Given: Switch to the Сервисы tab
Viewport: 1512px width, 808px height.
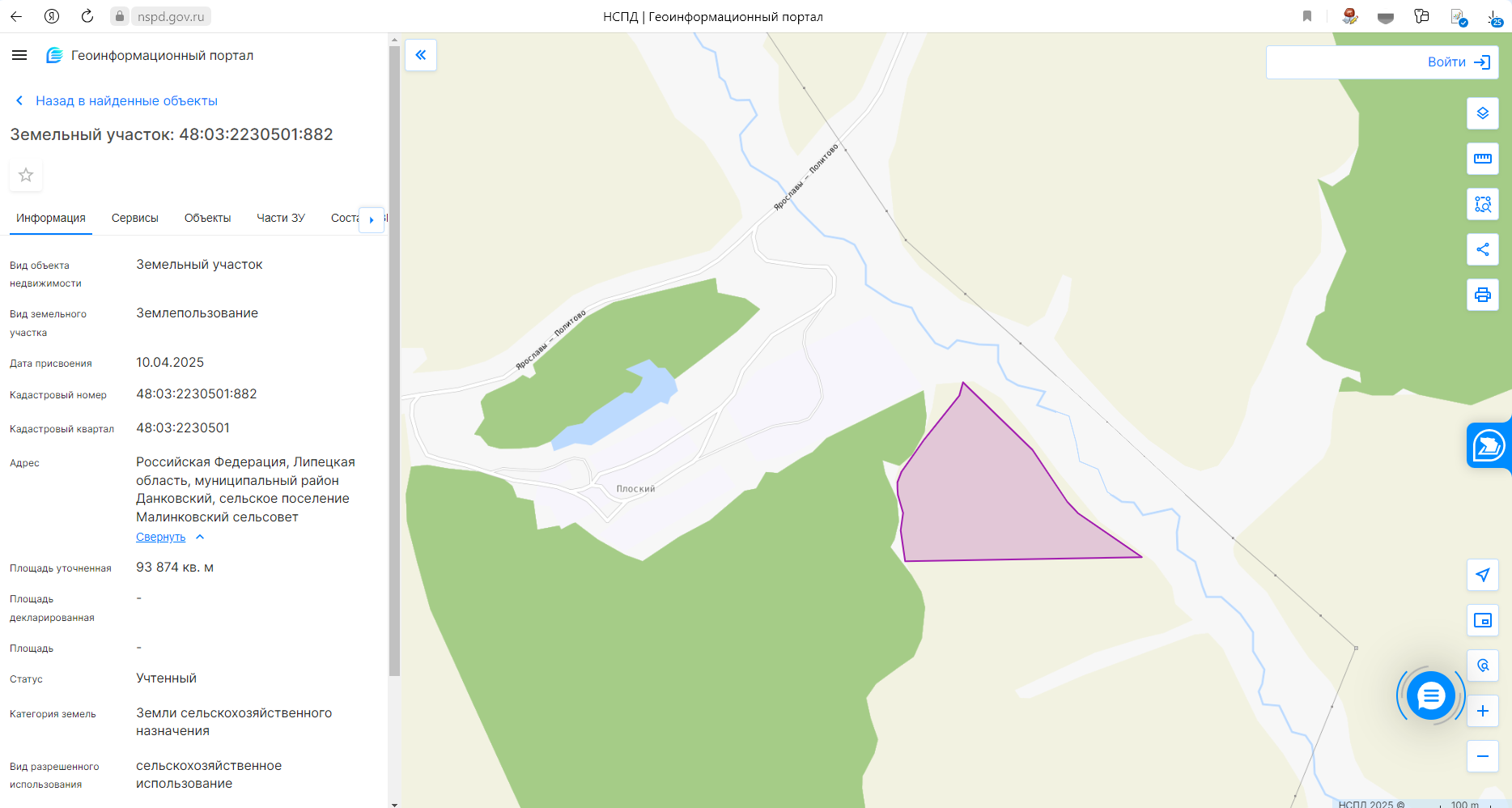Looking at the screenshot, I should click(135, 218).
